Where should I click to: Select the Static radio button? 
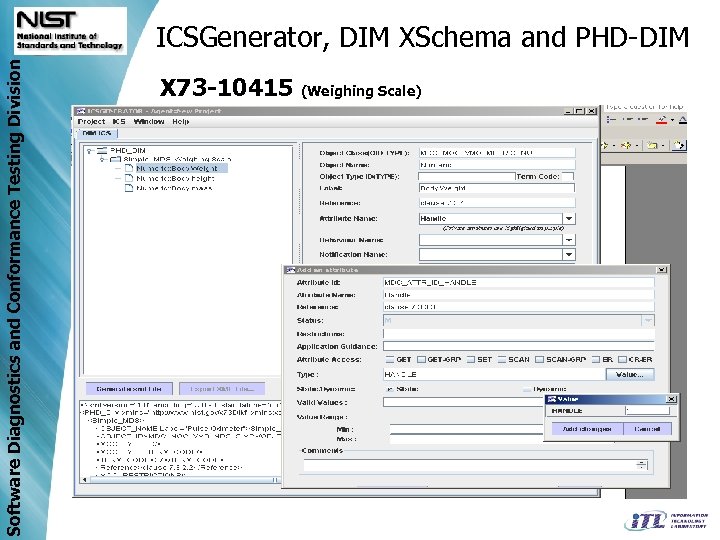390,389
